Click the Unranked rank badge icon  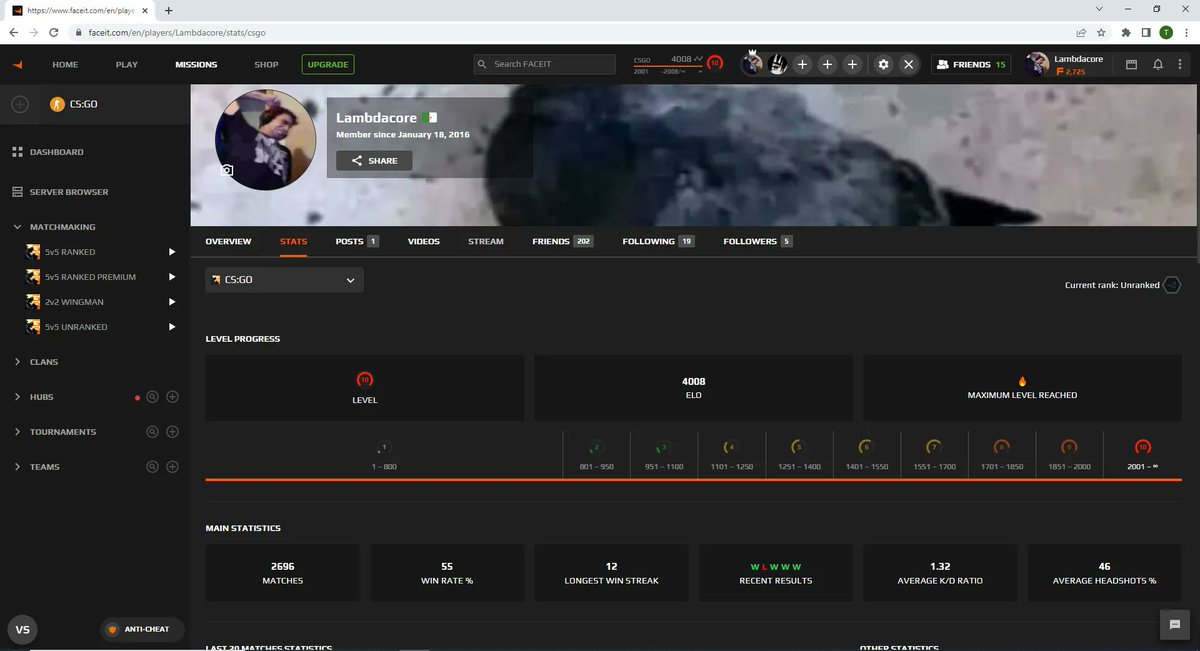point(1172,285)
